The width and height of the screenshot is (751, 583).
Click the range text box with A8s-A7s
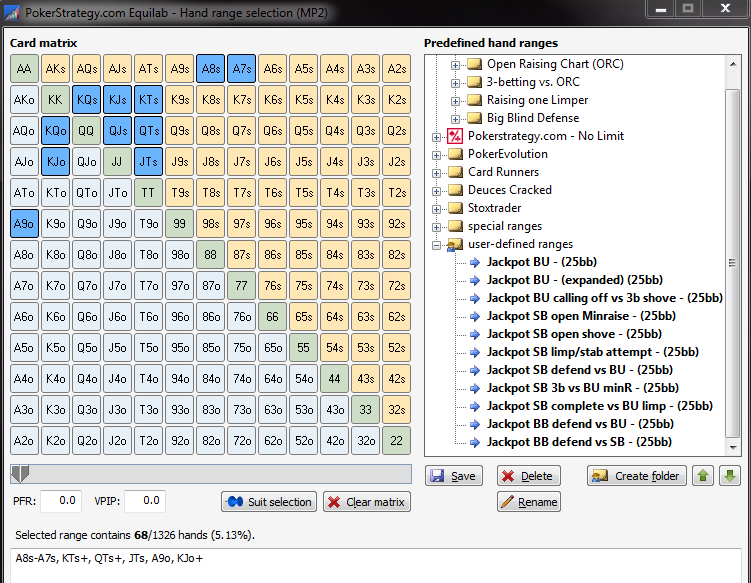(376, 566)
